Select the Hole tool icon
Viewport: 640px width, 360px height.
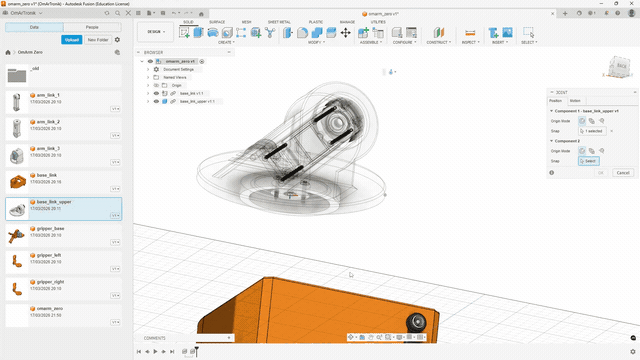coord(227,33)
